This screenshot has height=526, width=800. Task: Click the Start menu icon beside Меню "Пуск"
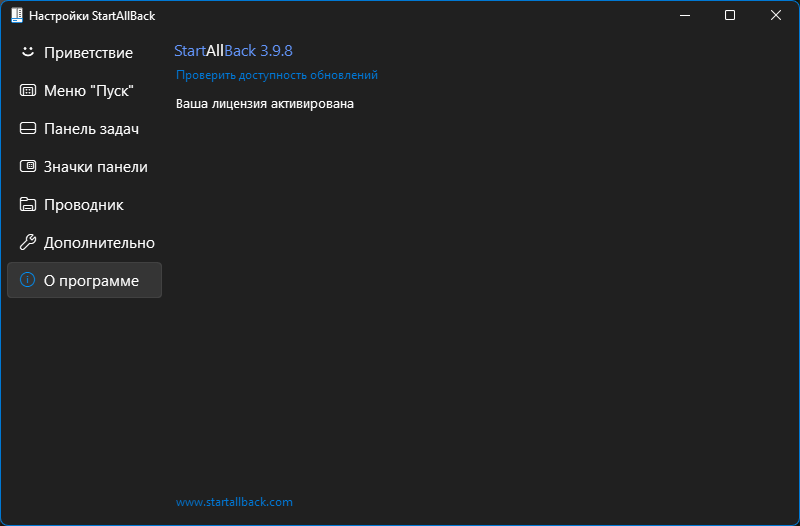click(x=28, y=90)
